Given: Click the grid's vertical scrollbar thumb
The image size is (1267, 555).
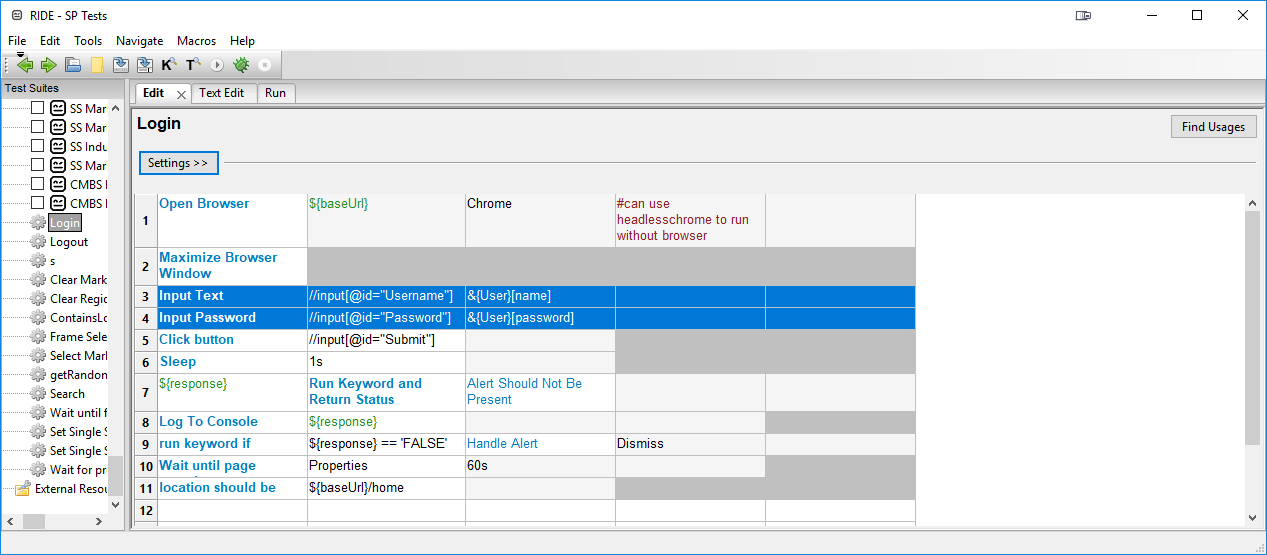Looking at the screenshot, I should 1252,328.
